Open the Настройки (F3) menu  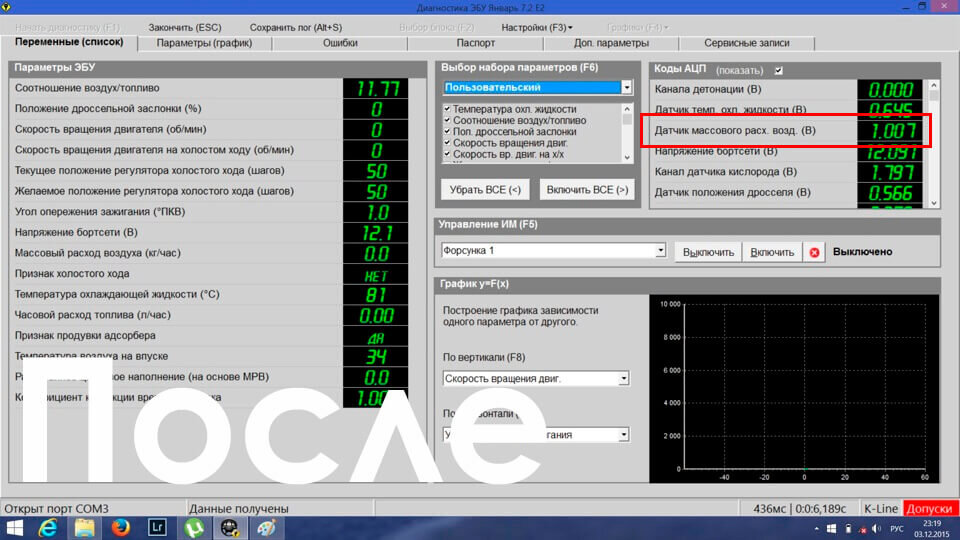pos(537,28)
